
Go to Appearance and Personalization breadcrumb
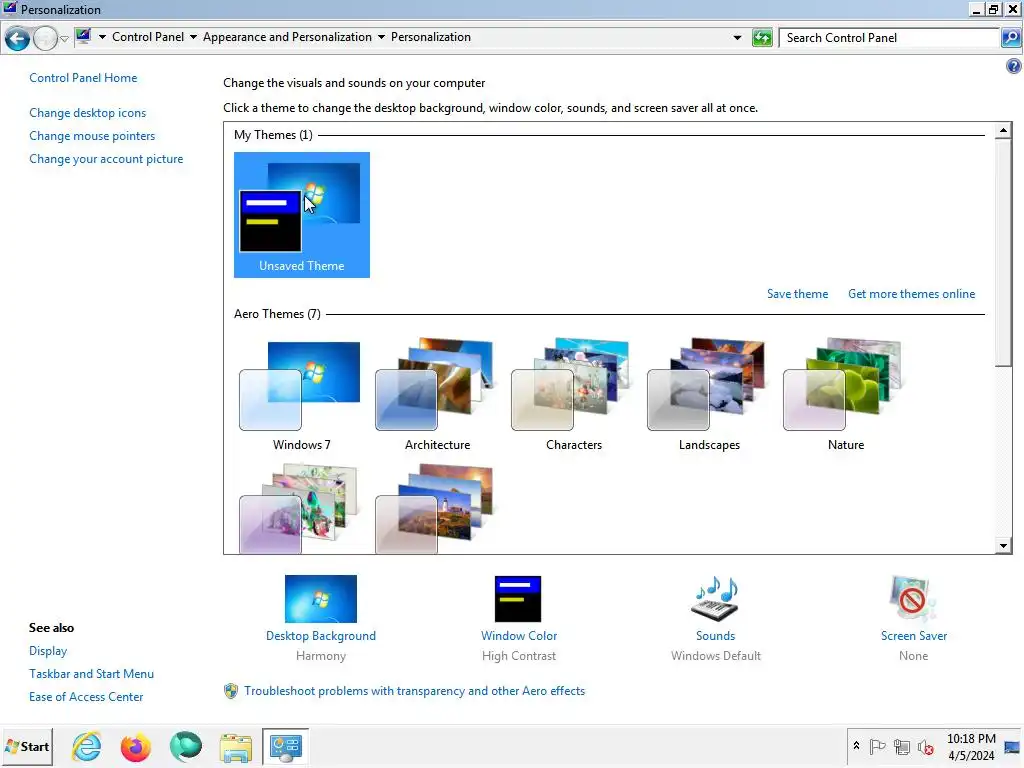pos(287,37)
